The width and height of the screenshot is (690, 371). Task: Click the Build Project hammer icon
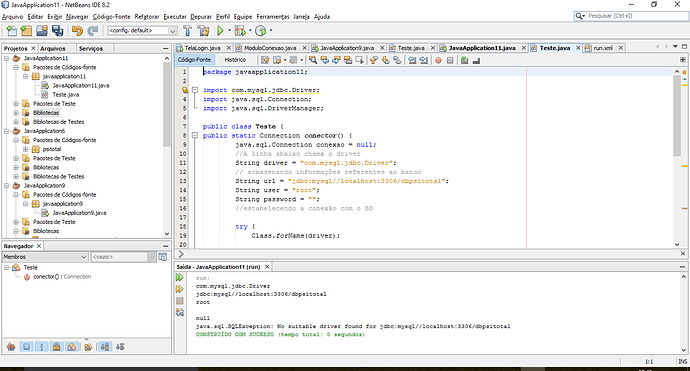[187, 30]
